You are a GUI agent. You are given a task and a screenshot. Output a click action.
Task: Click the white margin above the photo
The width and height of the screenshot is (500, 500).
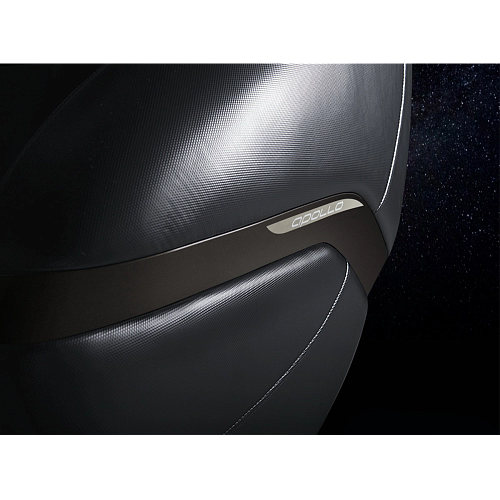pos(250,32)
